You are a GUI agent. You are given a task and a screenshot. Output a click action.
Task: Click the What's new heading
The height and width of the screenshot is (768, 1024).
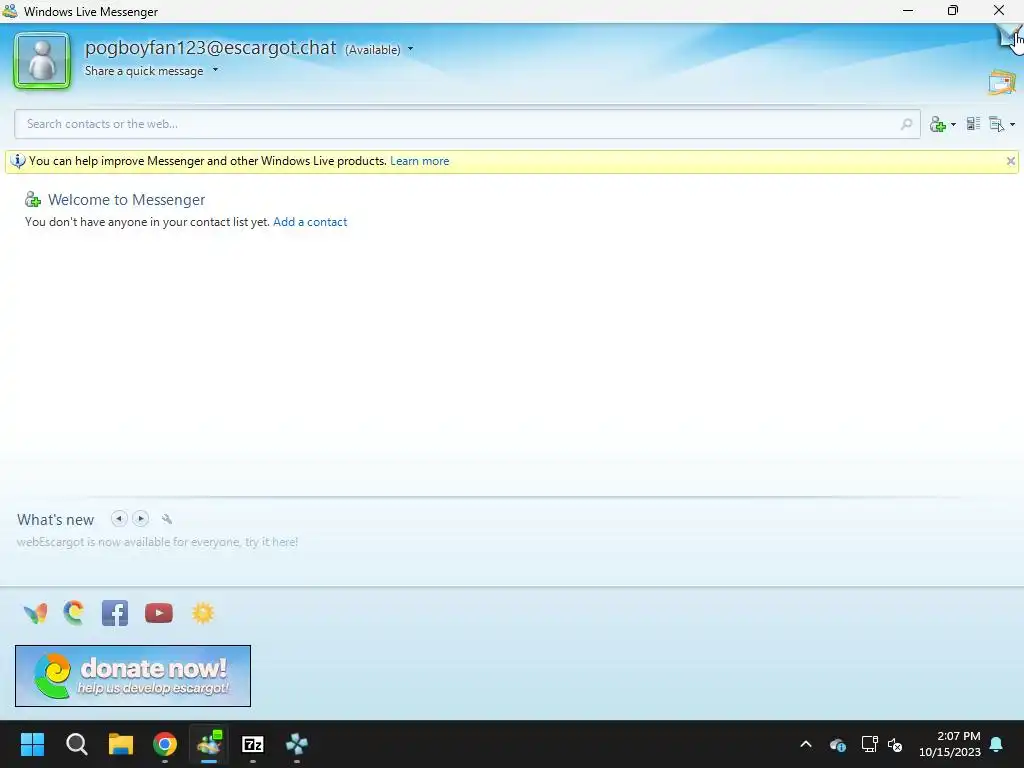pos(56,520)
